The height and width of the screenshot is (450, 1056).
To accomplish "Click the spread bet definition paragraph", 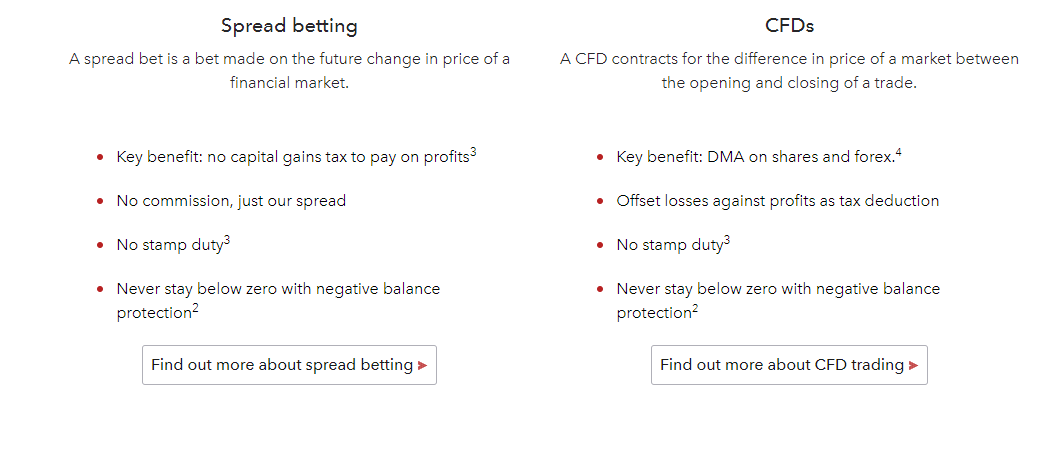I will pos(289,71).
